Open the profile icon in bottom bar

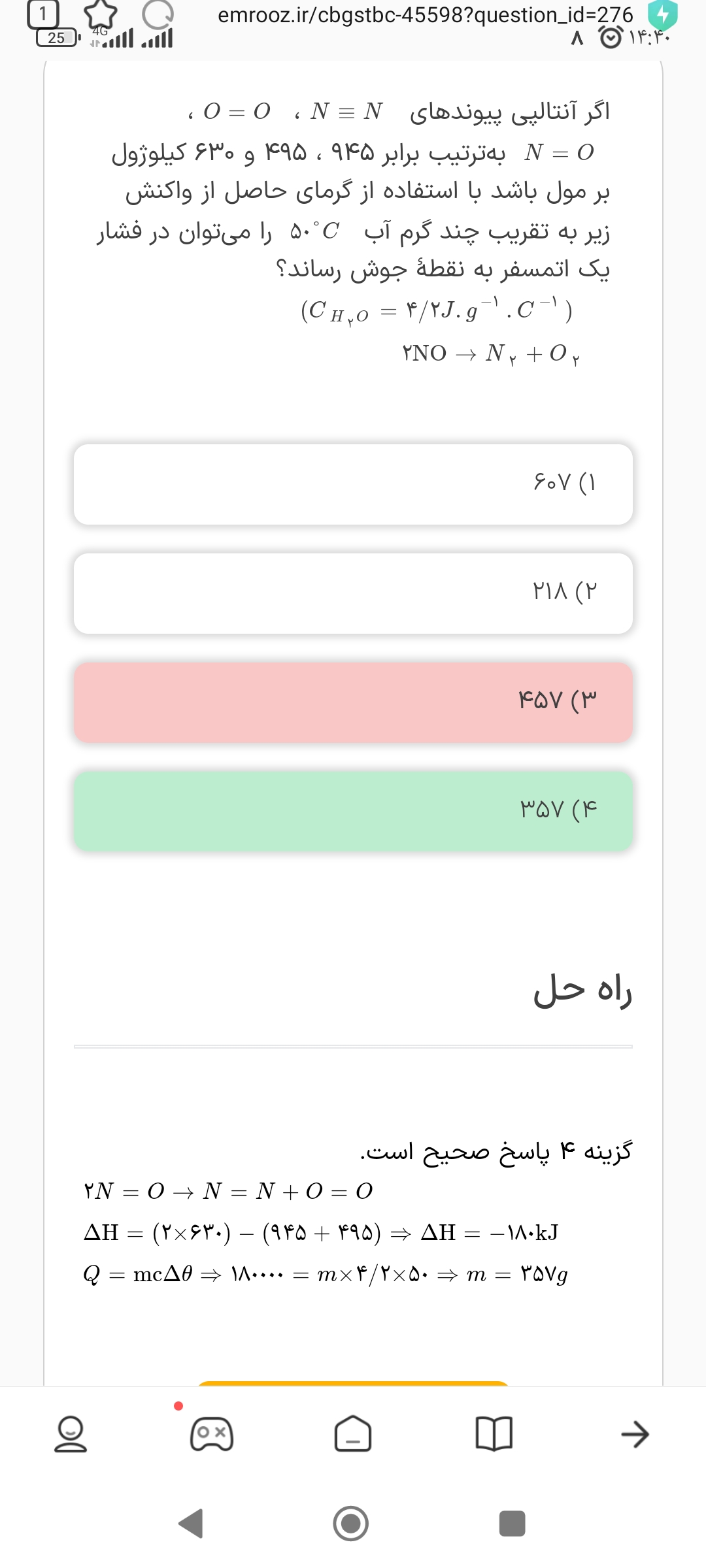[x=70, y=1434]
